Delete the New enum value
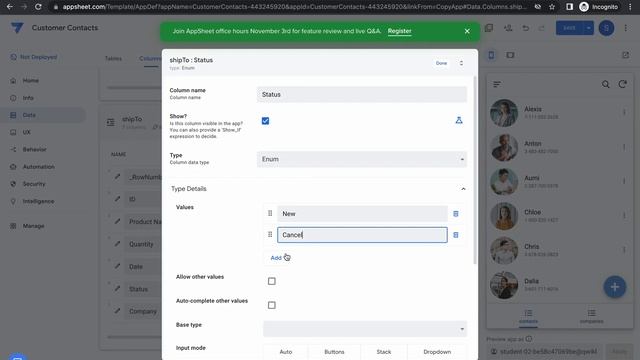Viewport: 640px width, 360px height. tap(456, 214)
